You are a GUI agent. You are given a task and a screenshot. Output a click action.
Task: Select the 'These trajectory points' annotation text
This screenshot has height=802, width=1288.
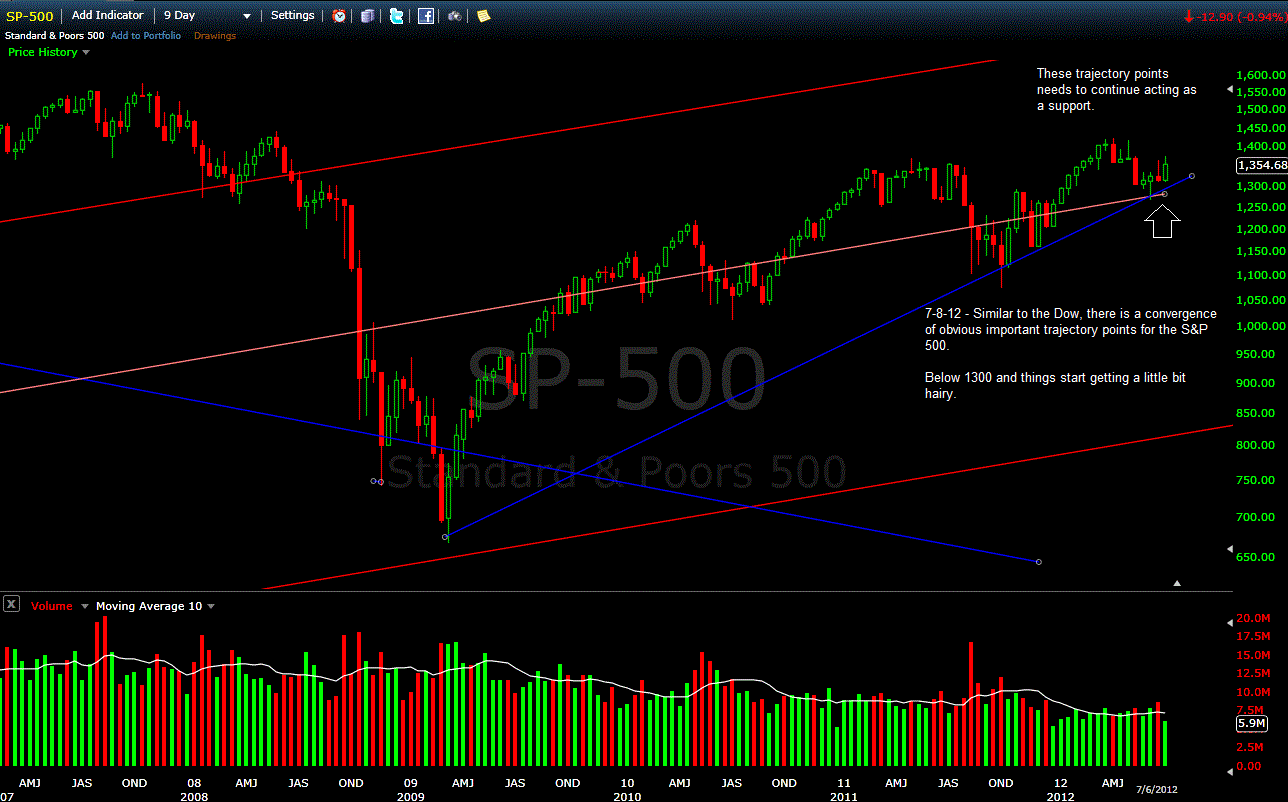1117,90
